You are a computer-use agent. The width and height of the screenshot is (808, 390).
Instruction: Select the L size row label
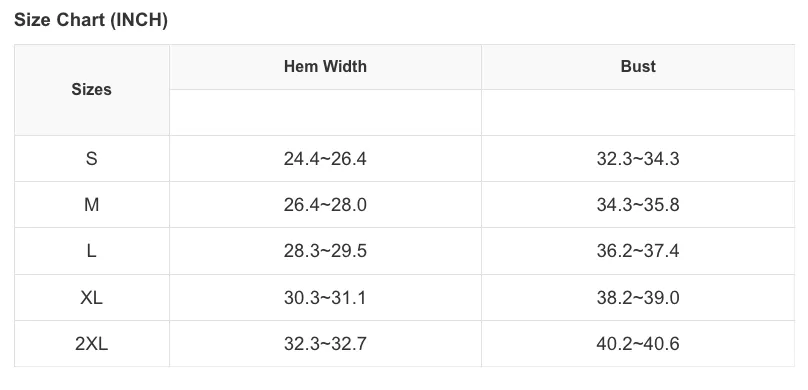coord(92,251)
